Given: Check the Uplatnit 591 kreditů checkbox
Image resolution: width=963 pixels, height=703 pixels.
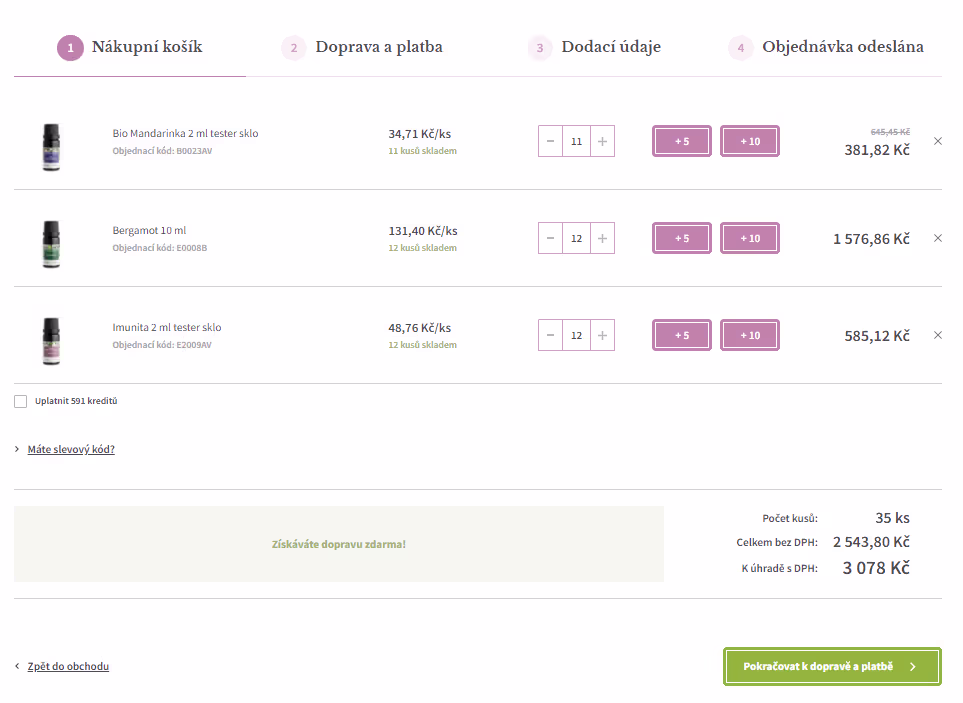Looking at the screenshot, I should (21, 402).
